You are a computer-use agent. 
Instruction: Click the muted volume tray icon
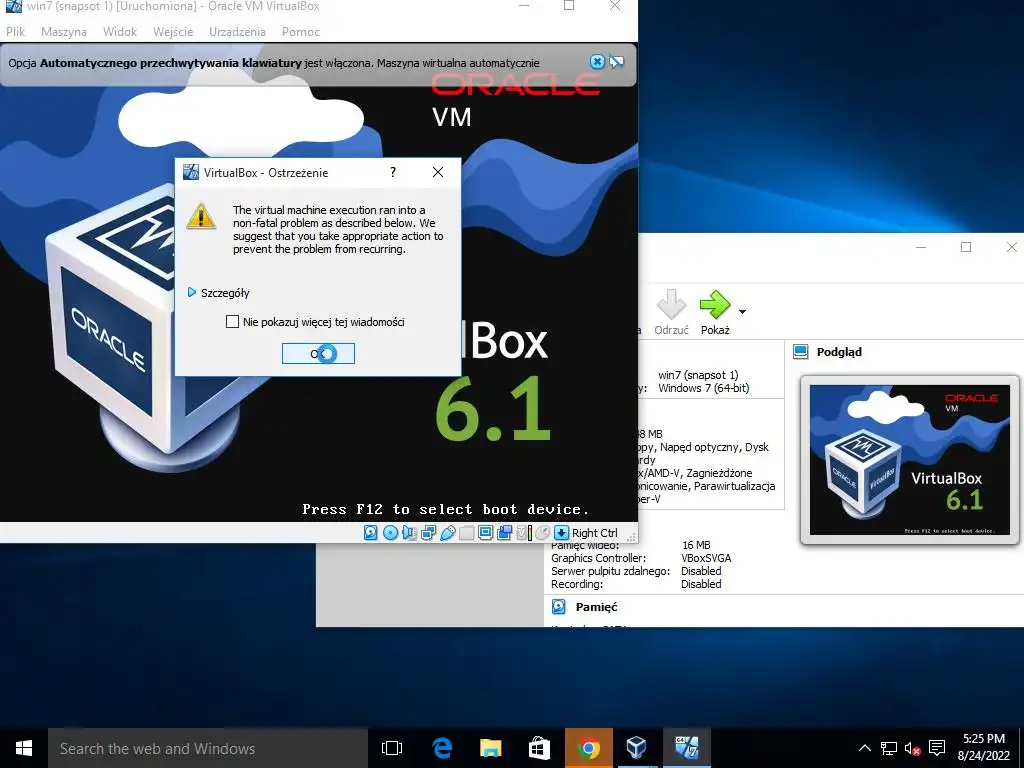click(912, 748)
